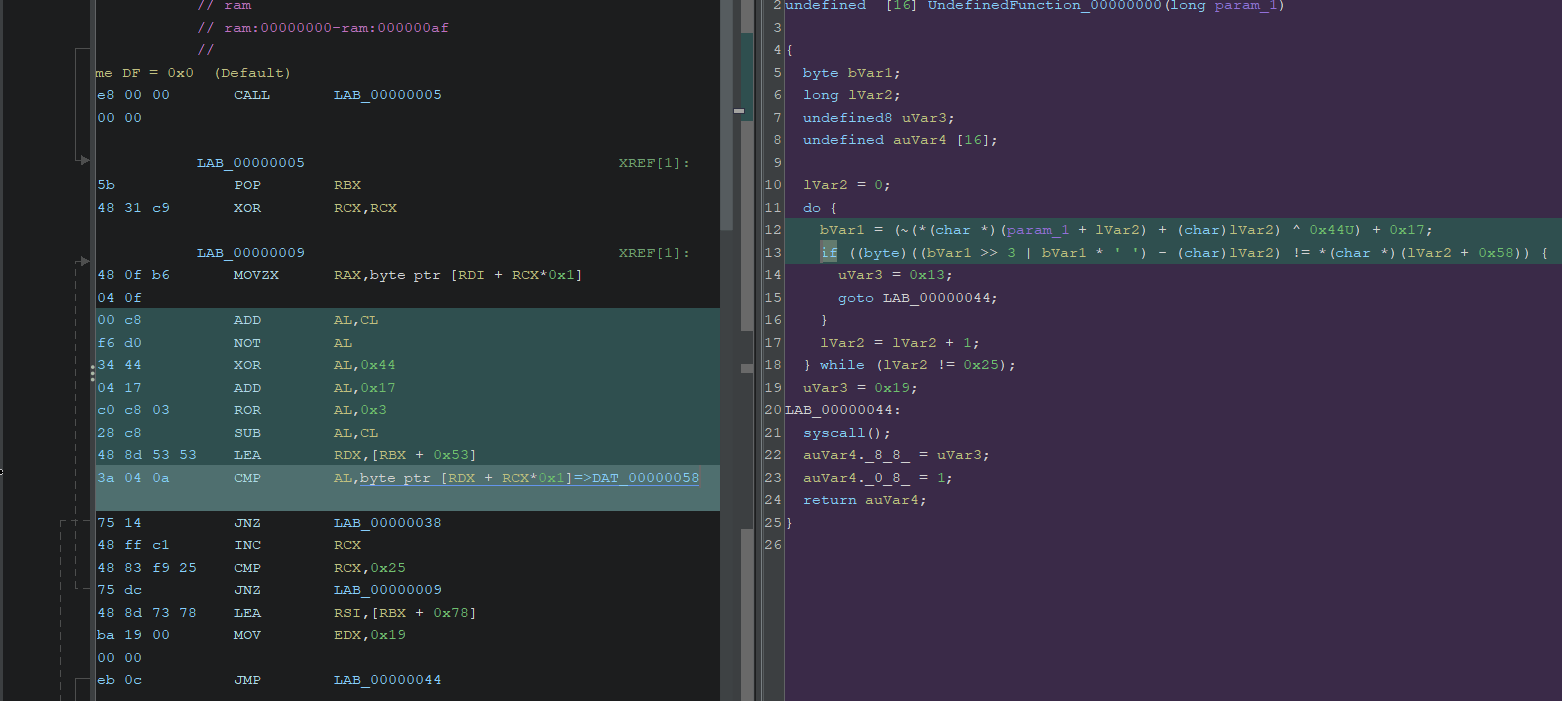This screenshot has width=1562, height=701.
Task: Click the while (lVar2 != 0x25) line
Action: pos(909,365)
